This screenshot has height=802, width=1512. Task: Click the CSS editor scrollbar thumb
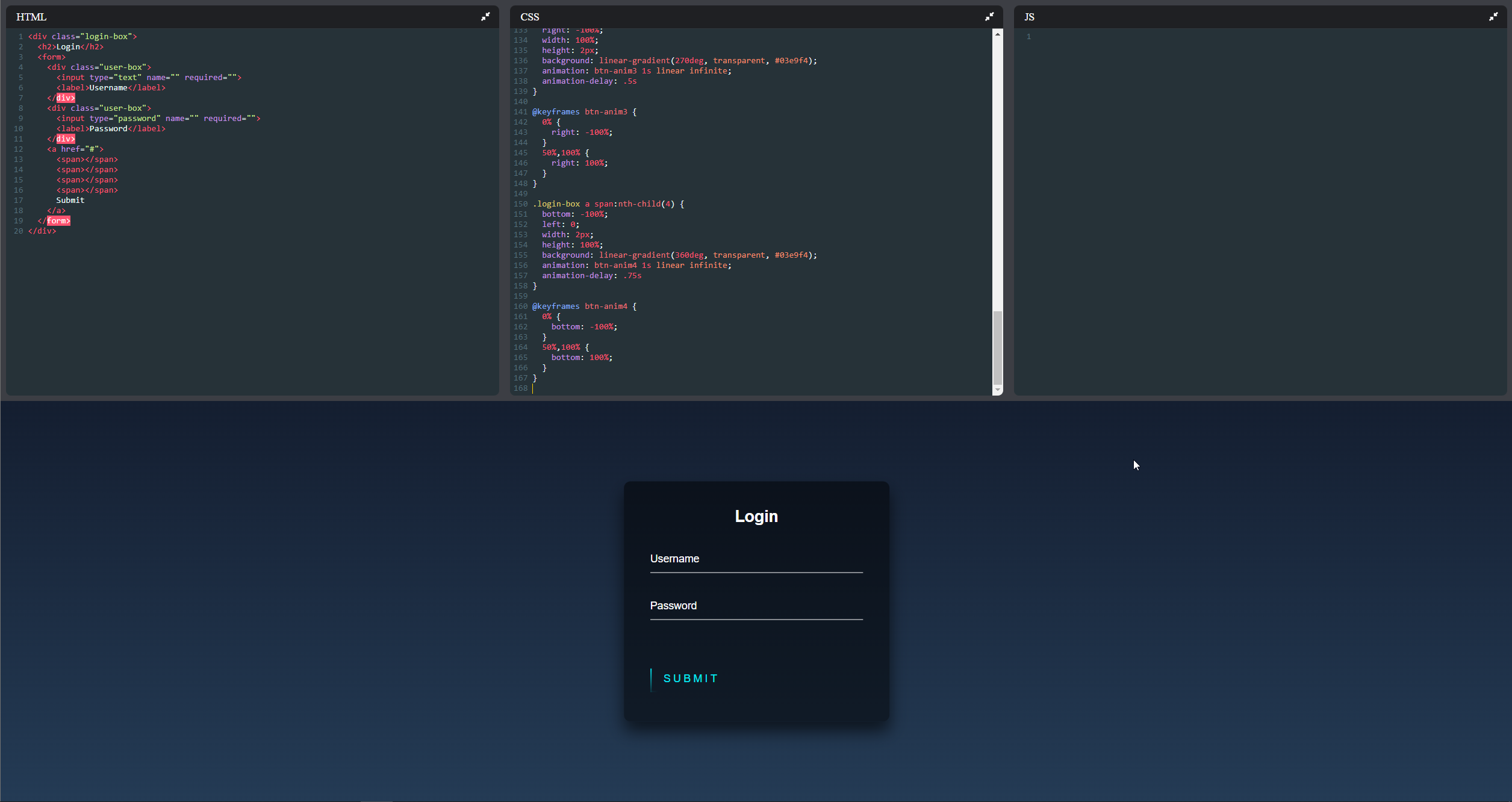click(x=998, y=347)
